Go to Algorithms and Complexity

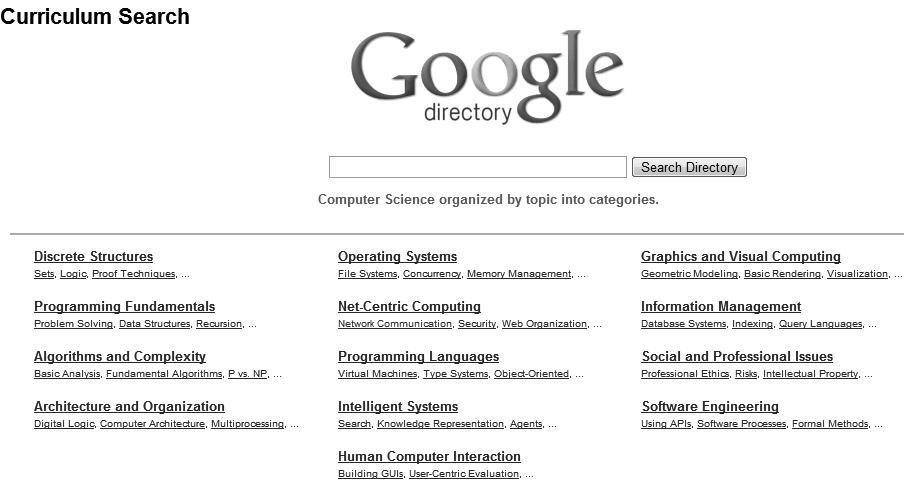(120, 357)
